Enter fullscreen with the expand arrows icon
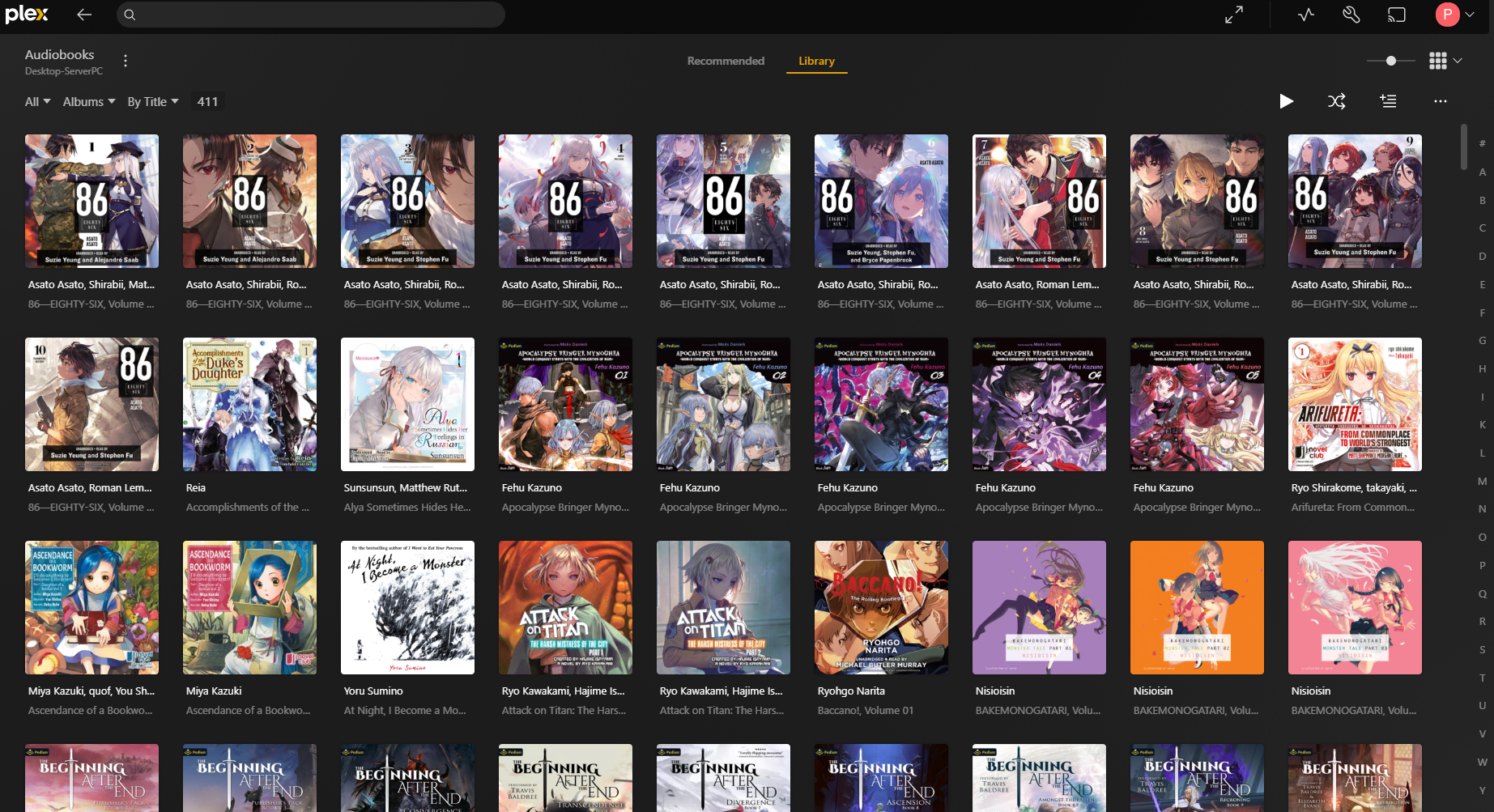The height and width of the screenshot is (812, 1494). pos(1233,15)
